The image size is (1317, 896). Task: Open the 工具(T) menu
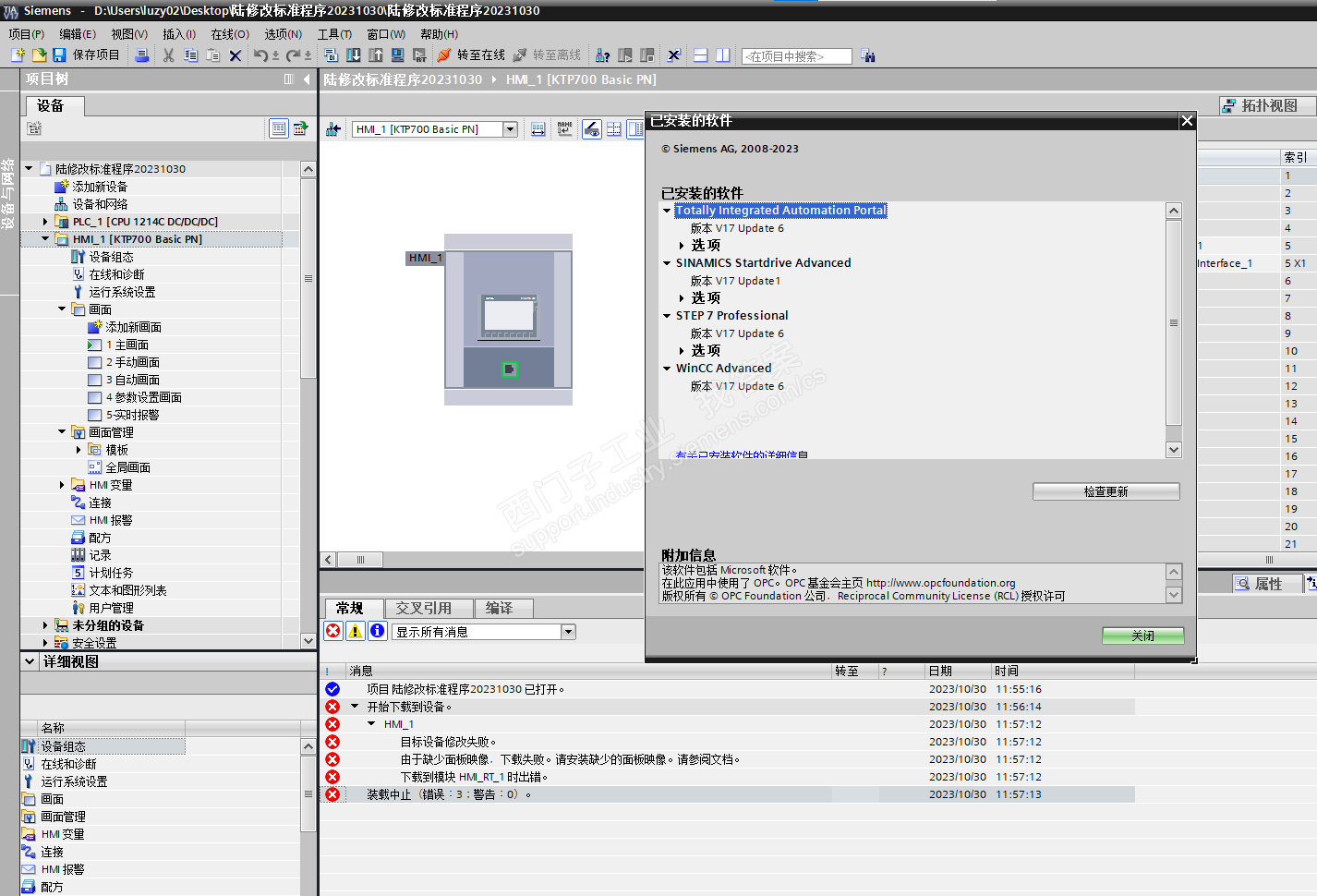coord(335,34)
